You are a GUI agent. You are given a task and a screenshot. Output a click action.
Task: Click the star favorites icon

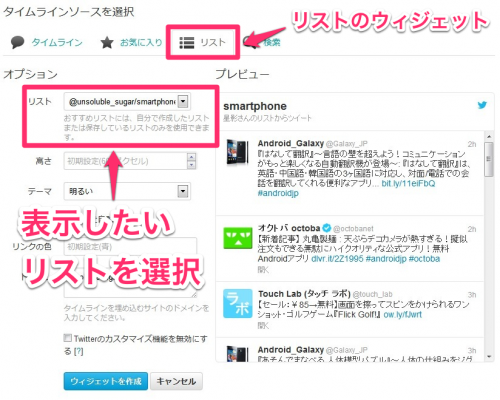click(107, 42)
